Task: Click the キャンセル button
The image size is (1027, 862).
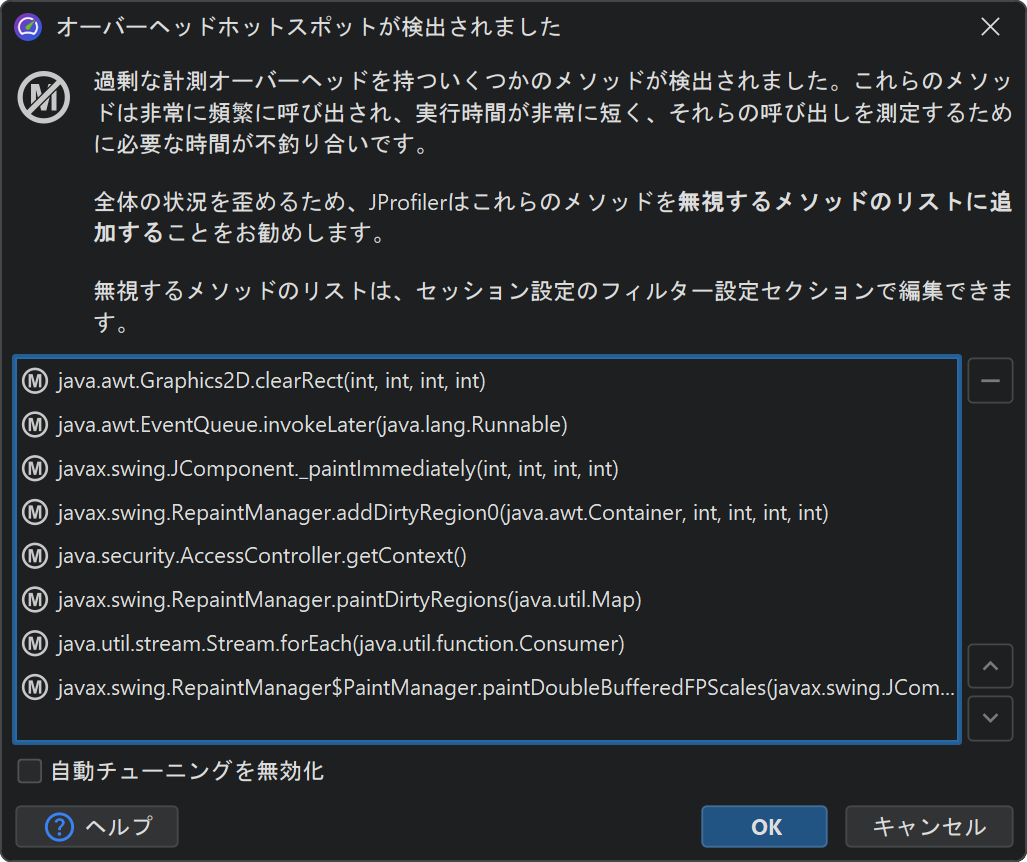Action: click(929, 827)
